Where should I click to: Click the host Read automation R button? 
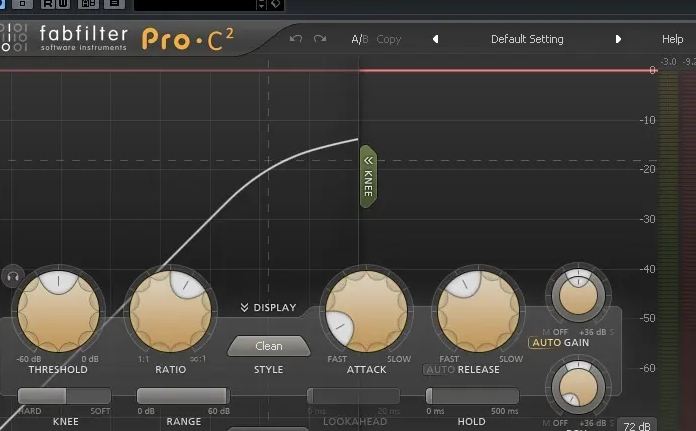click(x=48, y=4)
